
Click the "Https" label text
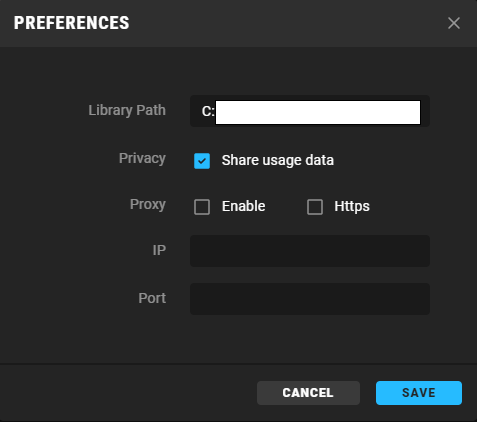tap(352, 206)
